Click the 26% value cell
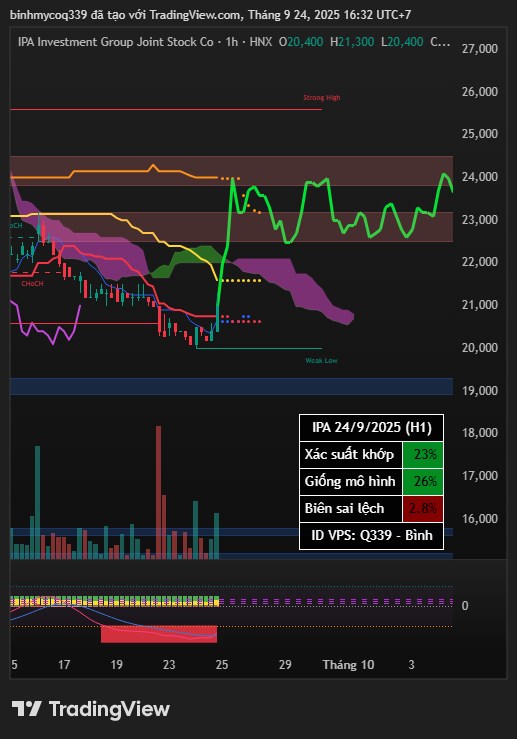The height and width of the screenshot is (739, 517). [423, 481]
